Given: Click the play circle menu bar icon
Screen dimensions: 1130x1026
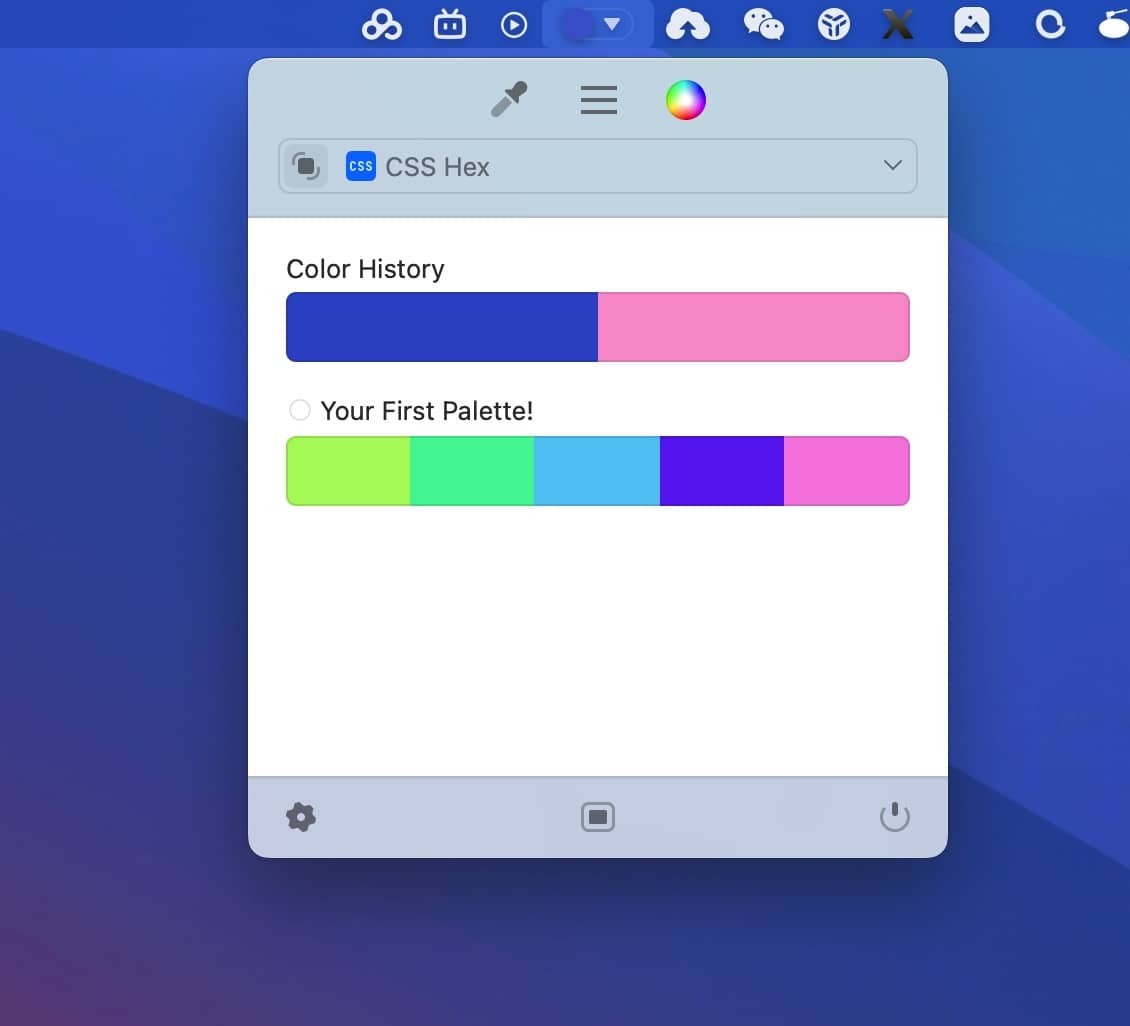Looking at the screenshot, I should point(514,25).
